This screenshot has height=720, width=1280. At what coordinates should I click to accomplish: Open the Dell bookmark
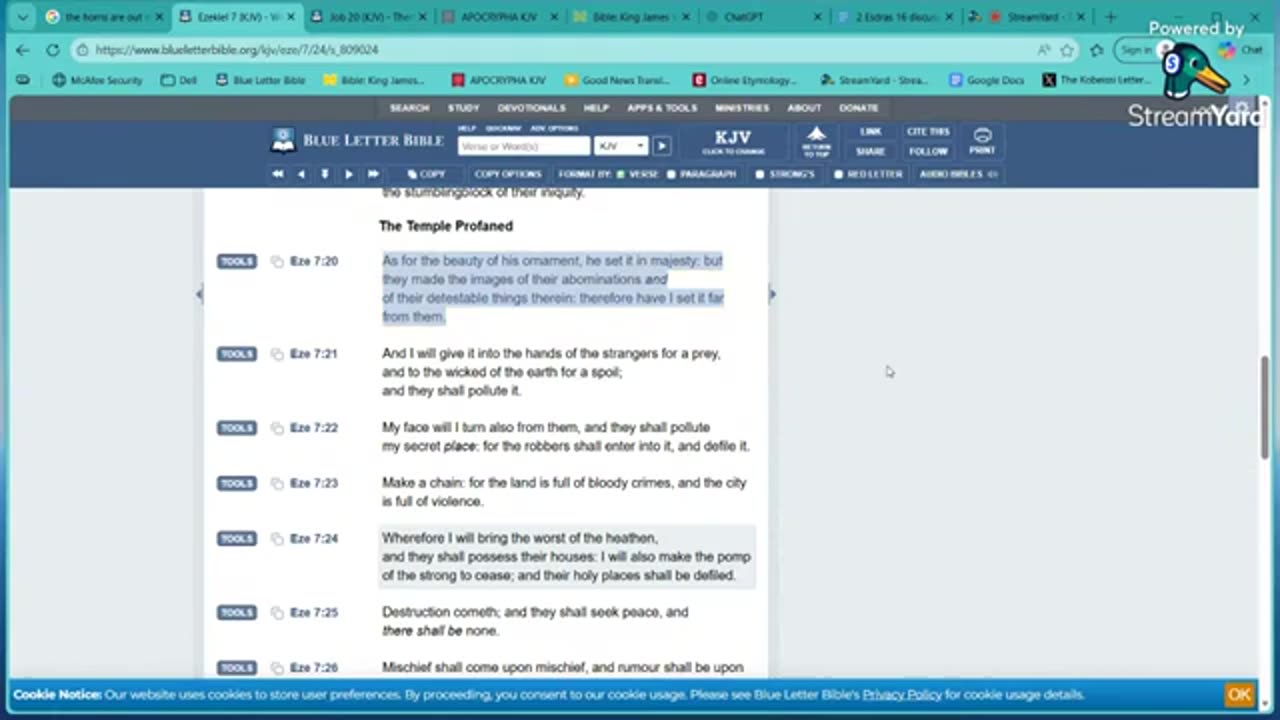click(179, 80)
